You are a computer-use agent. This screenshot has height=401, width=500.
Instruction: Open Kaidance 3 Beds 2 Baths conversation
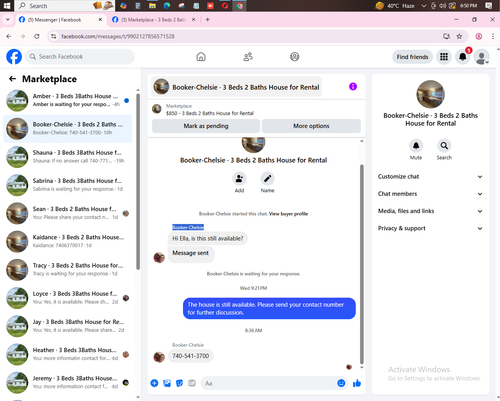(67, 241)
